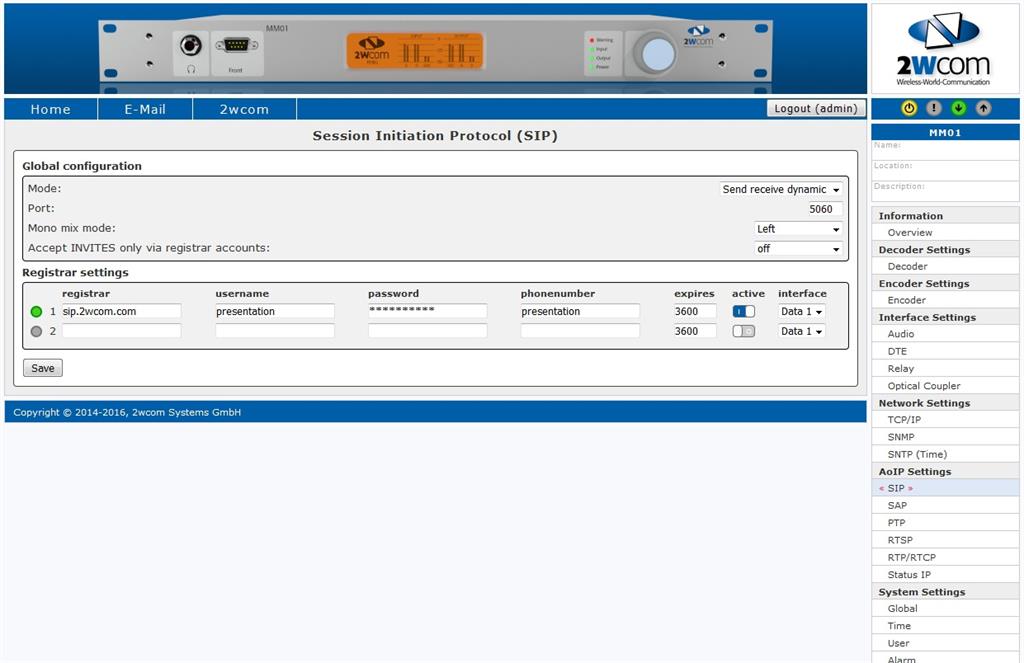Click the gray upload arrow icon
Screen dimensions: 1024x663
[x=982, y=109]
